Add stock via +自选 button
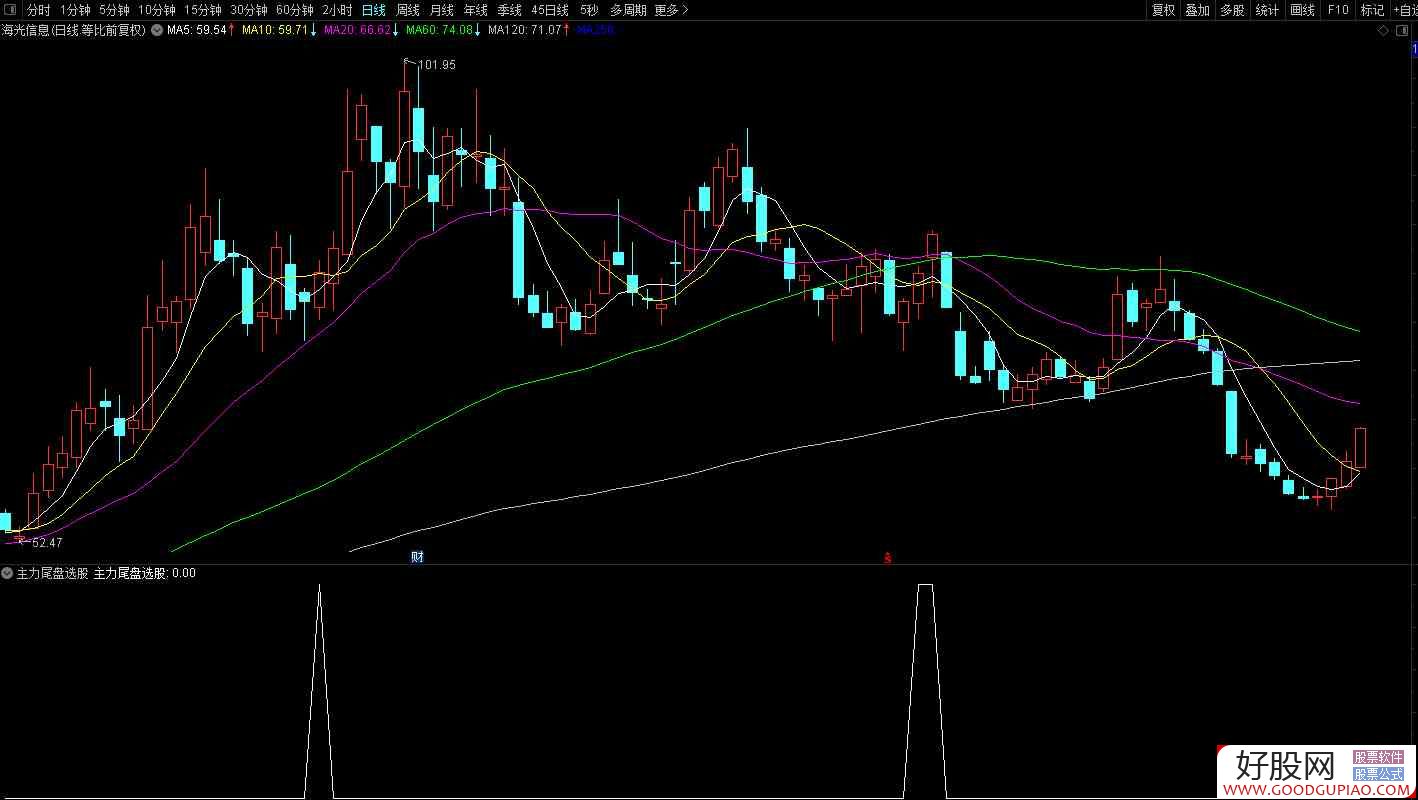The height and width of the screenshot is (800, 1418). point(1404,10)
